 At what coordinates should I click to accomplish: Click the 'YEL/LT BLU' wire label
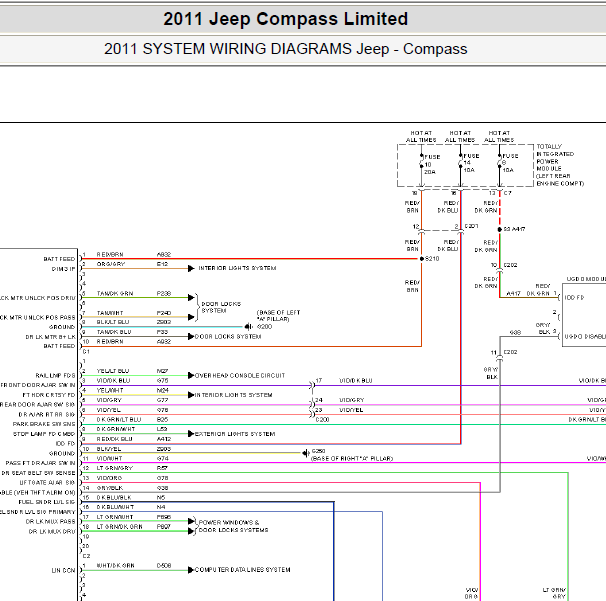pyautogui.click(x=113, y=371)
